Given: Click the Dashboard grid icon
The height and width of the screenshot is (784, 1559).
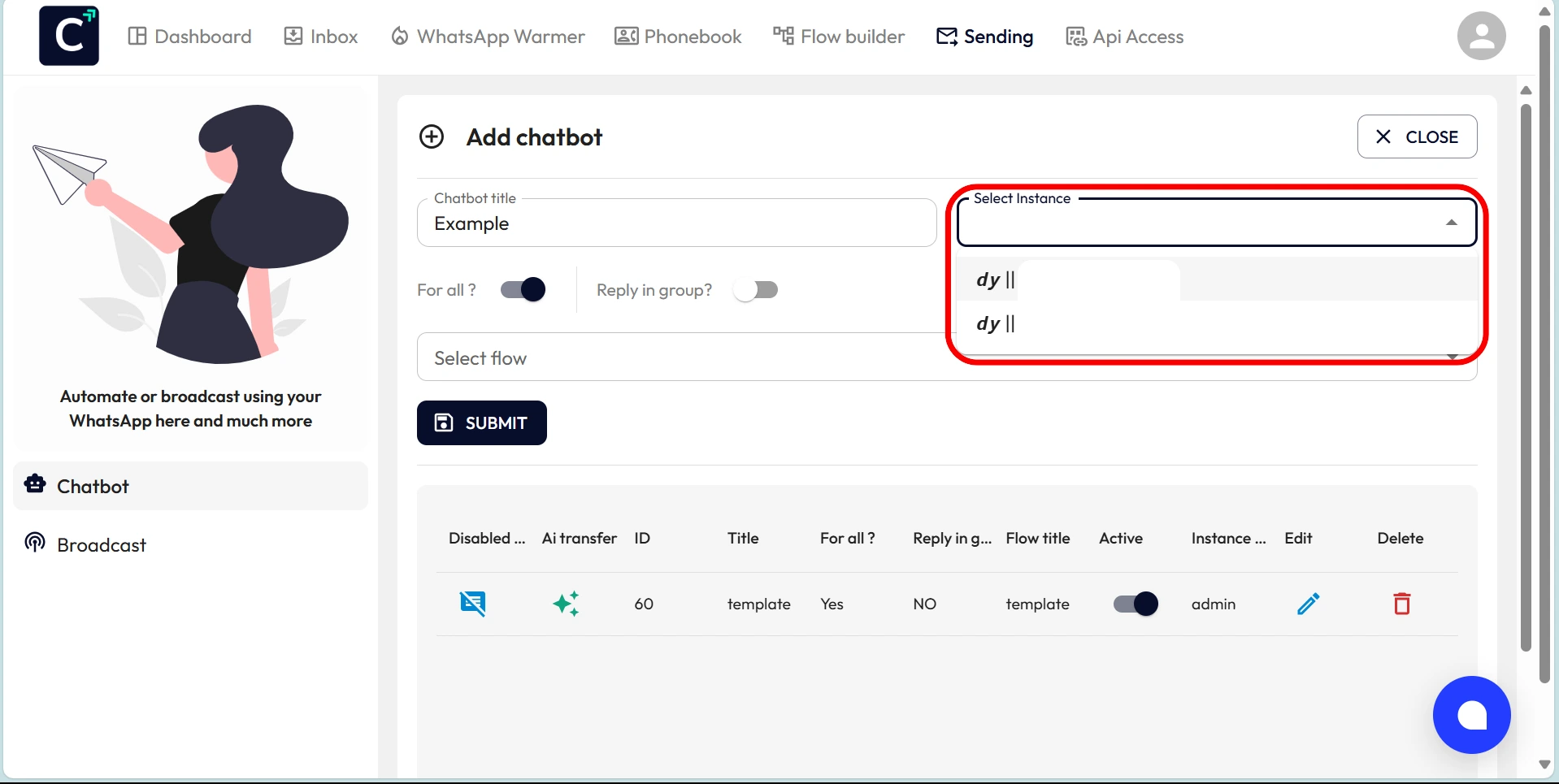Looking at the screenshot, I should pyautogui.click(x=137, y=37).
